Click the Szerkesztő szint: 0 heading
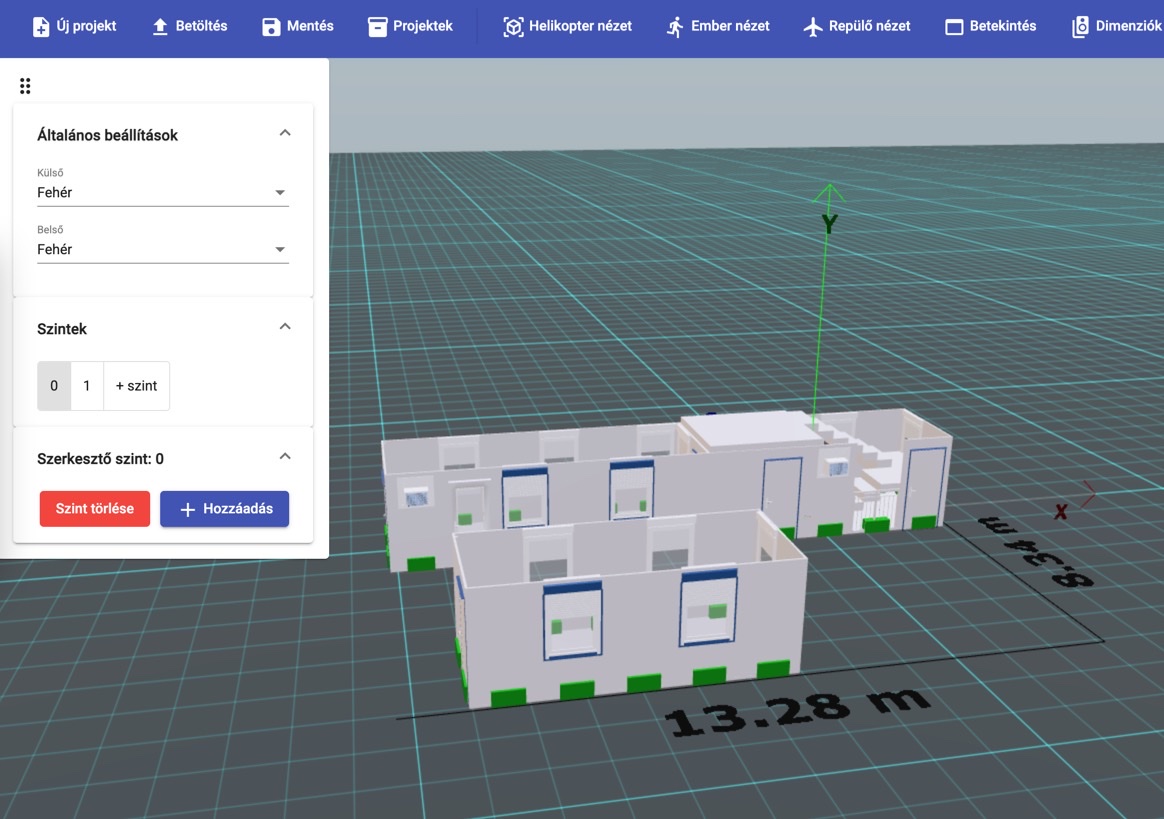The height and width of the screenshot is (819, 1164). [x=100, y=460]
